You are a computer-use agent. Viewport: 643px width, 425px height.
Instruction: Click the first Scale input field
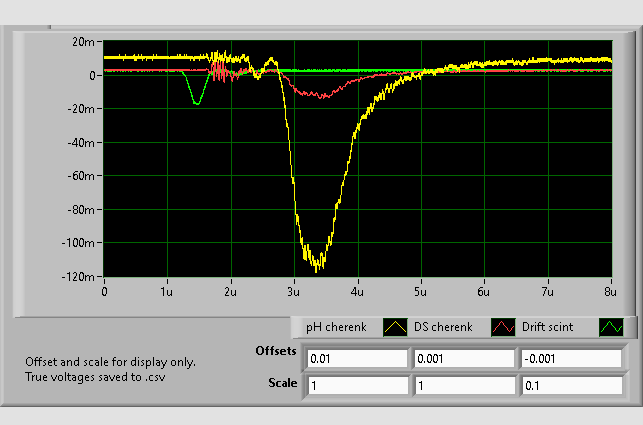coord(357,385)
